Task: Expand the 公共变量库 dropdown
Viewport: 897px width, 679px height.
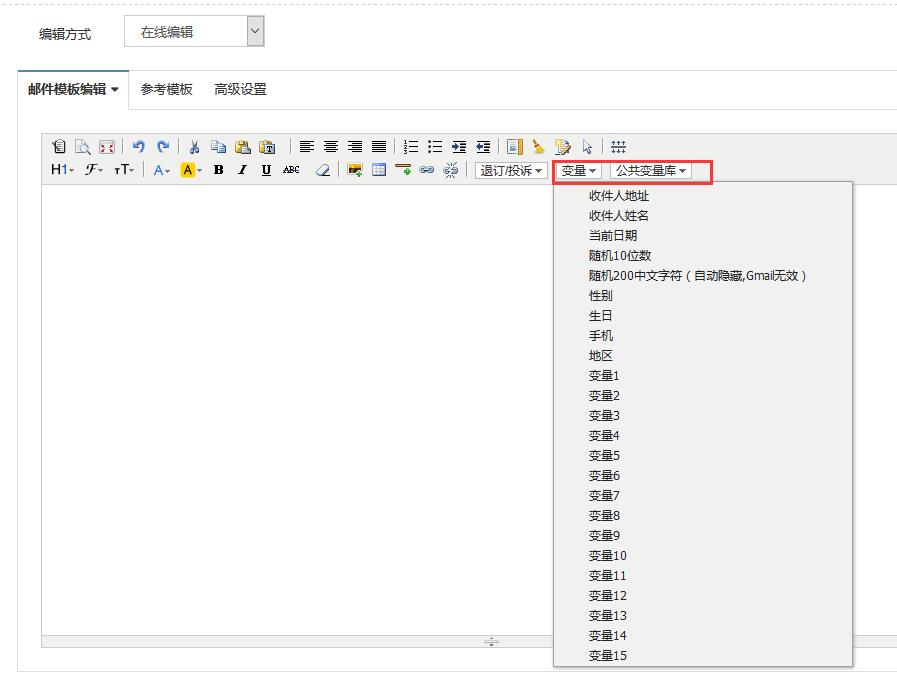Action: tap(650, 170)
